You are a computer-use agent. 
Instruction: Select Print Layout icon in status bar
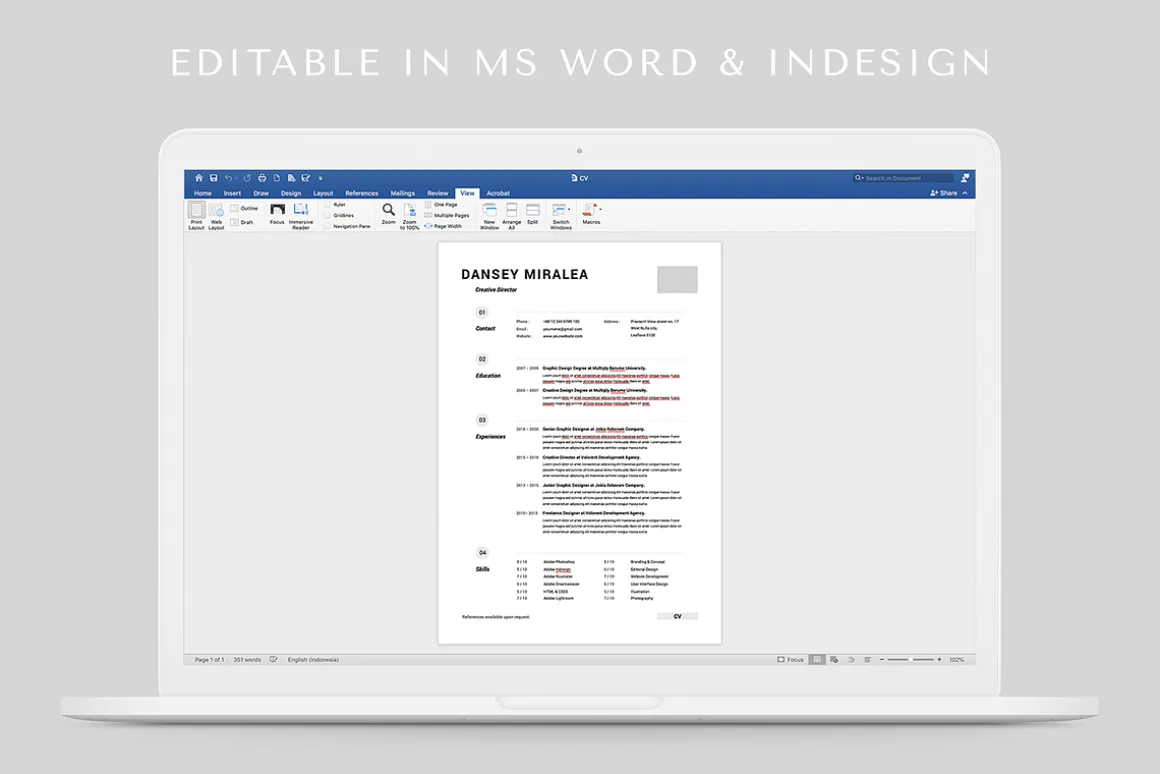tap(817, 659)
